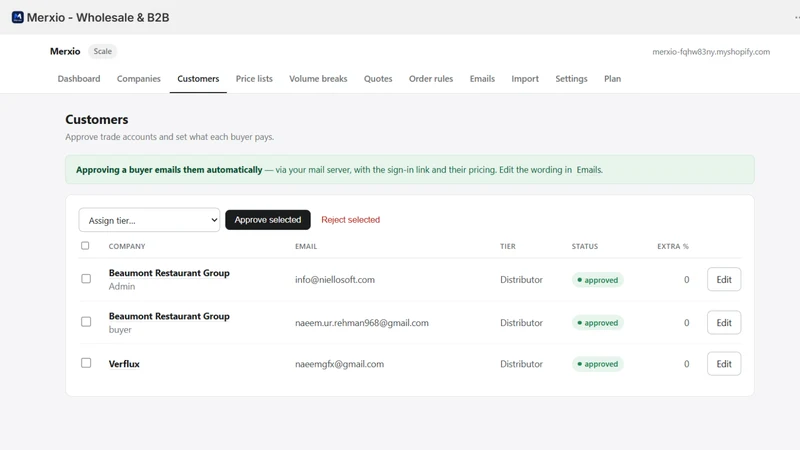Click the EMAIL column header
The height and width of the screenshot is (450, 800).
[306, 246]
